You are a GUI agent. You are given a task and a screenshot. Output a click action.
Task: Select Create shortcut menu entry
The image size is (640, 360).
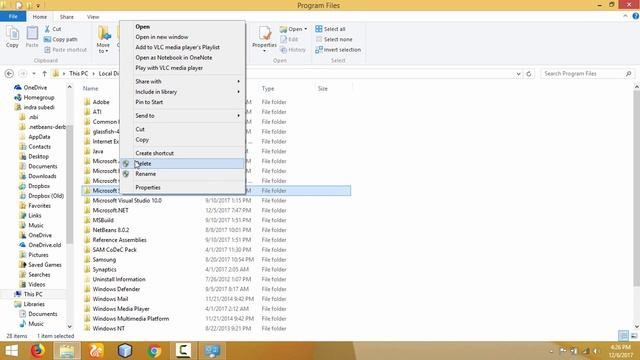pos(182,153)
